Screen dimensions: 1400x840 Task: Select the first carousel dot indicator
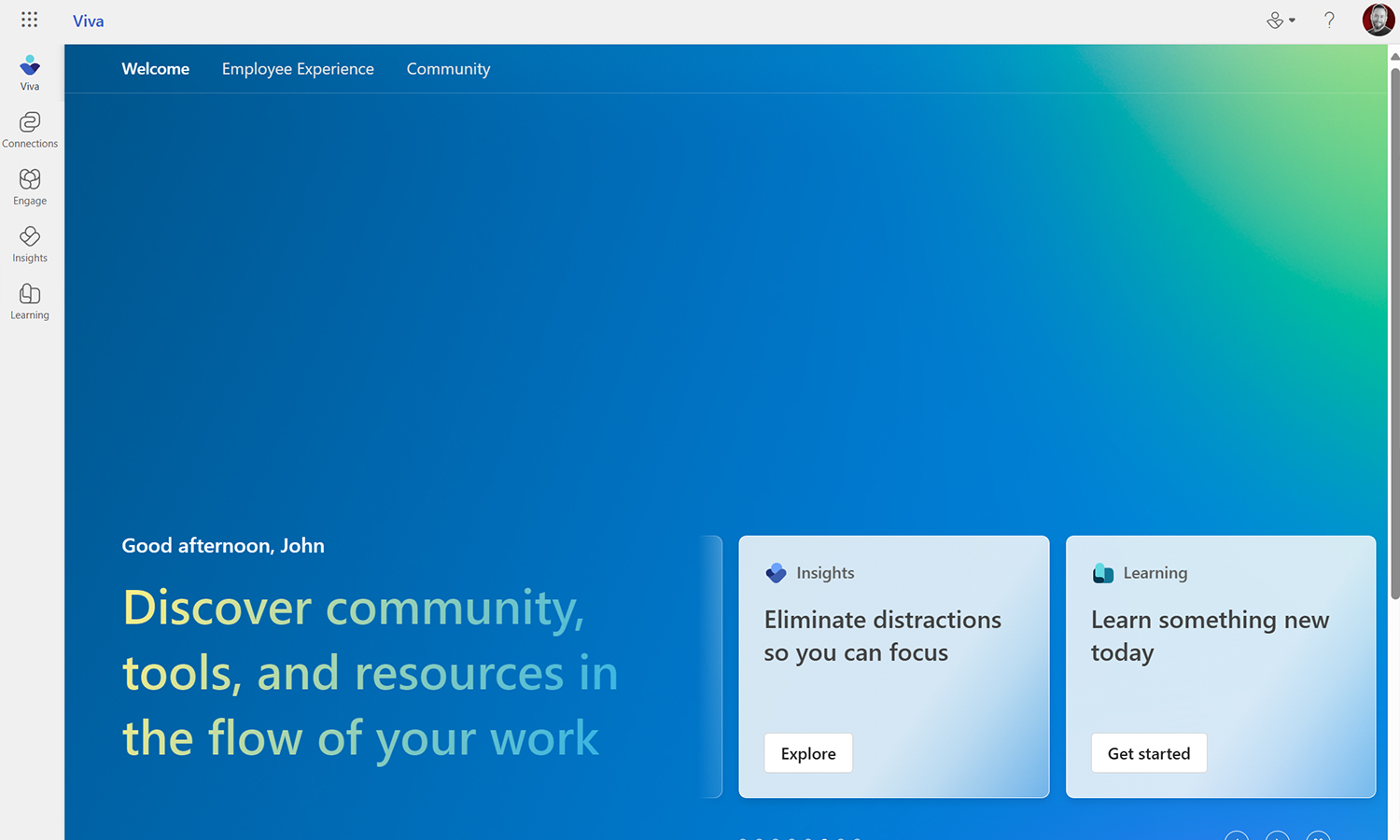[742, 837]
